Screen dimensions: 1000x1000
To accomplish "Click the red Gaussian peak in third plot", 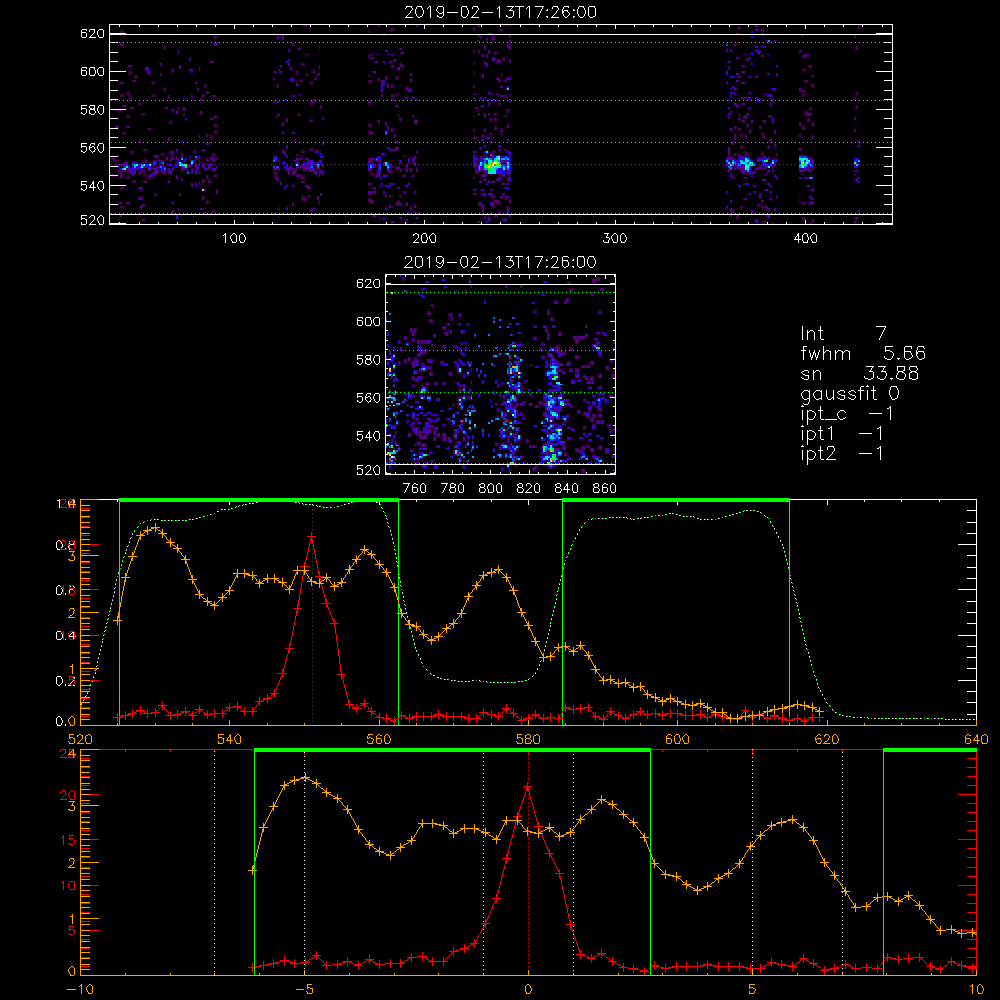I will (x=311, y=537).
